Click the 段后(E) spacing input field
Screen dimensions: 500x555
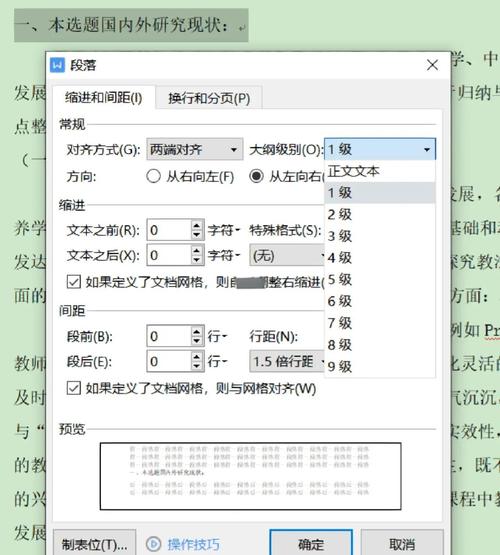click(x=169, y=361)
